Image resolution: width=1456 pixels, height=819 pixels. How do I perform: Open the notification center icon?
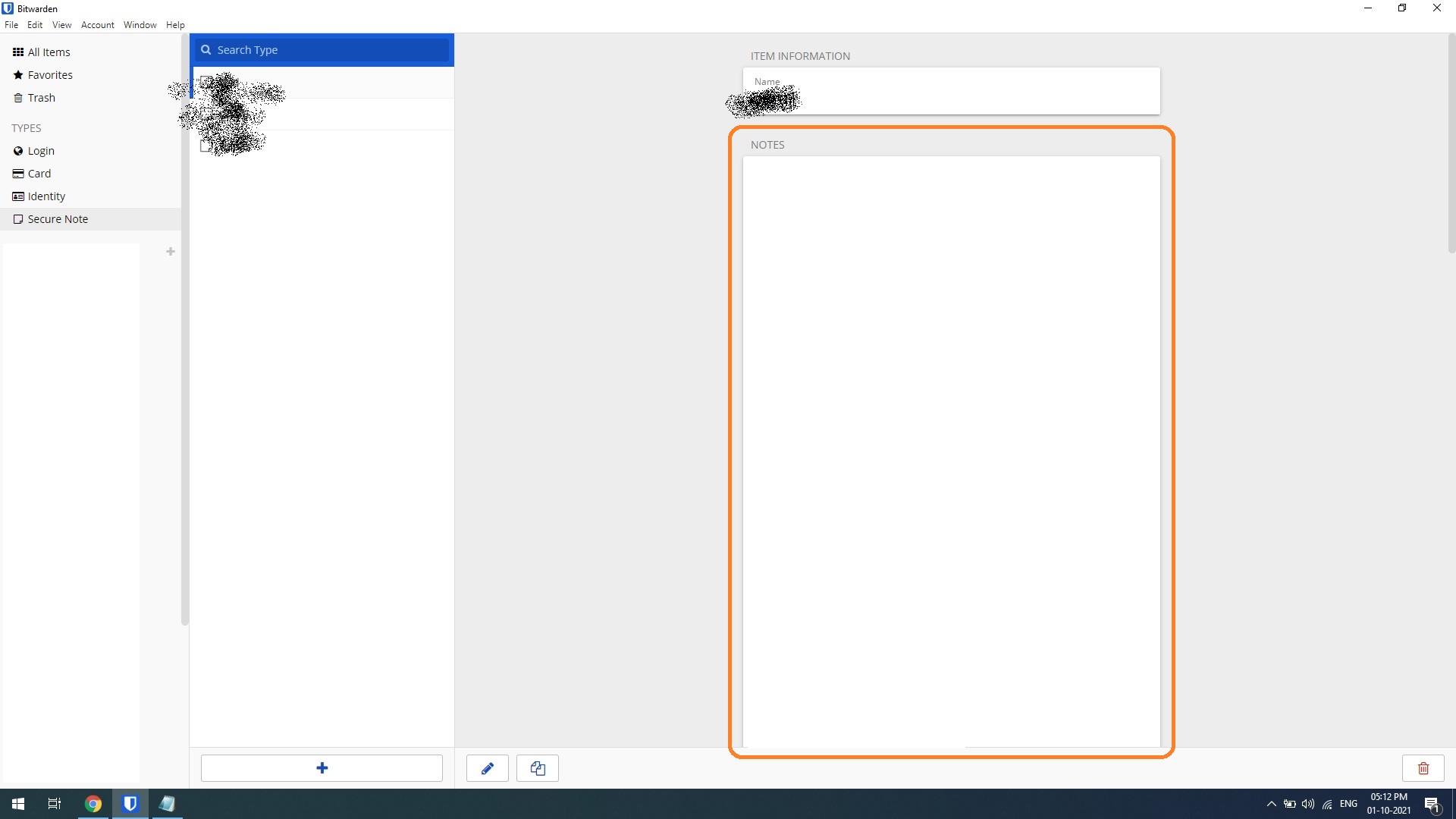(x=1432, y=804)
